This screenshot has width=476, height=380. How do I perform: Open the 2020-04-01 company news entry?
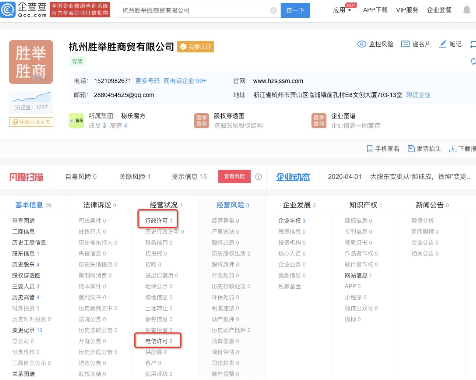point(399,177)
